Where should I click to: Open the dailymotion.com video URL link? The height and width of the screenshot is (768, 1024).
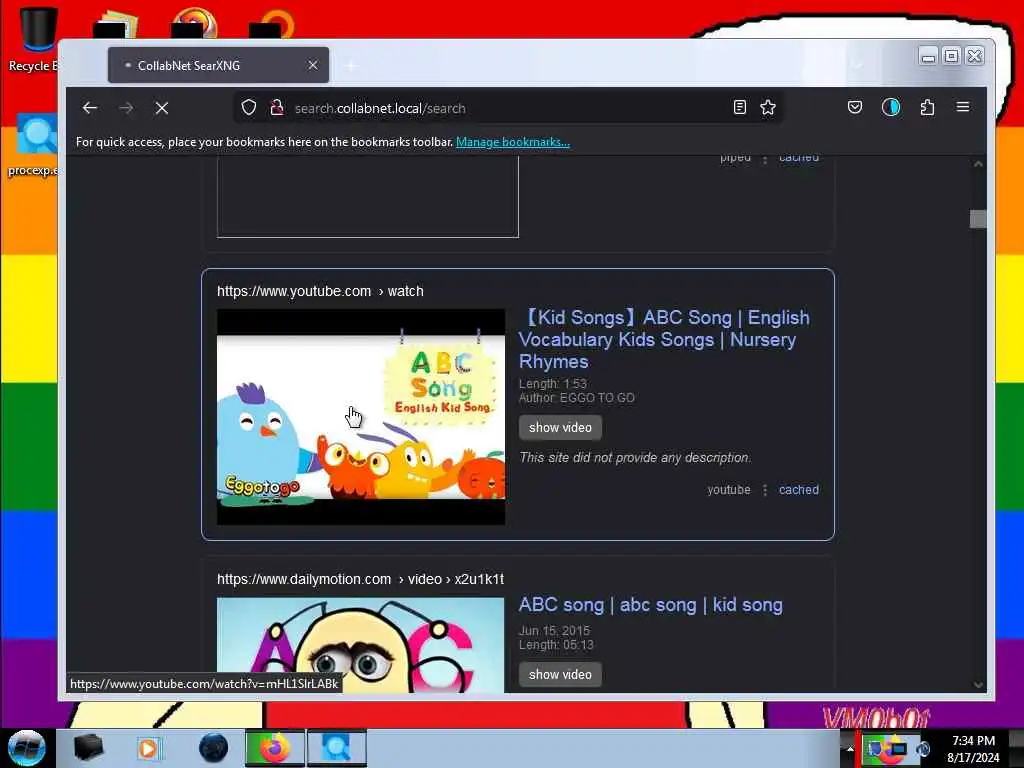tap(360, 579)
